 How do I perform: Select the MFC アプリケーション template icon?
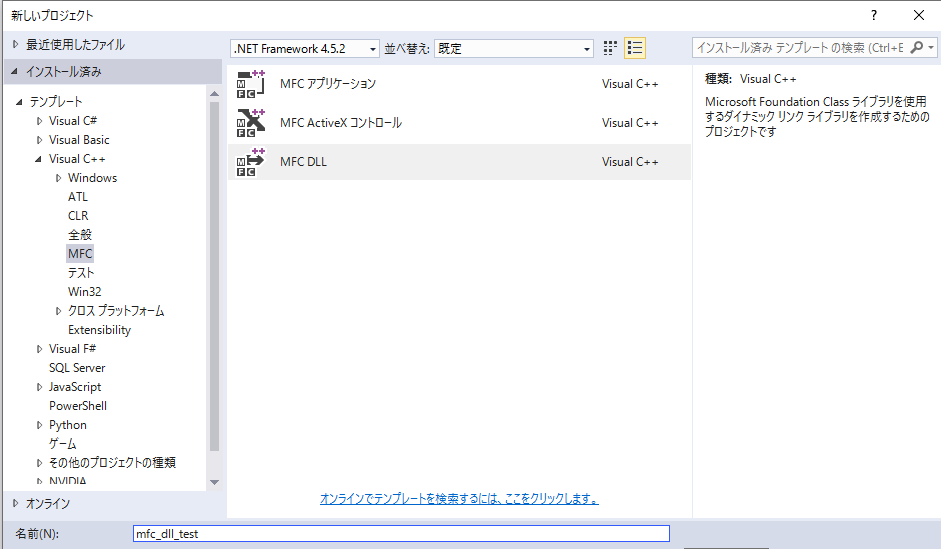(x=250, y=84)
